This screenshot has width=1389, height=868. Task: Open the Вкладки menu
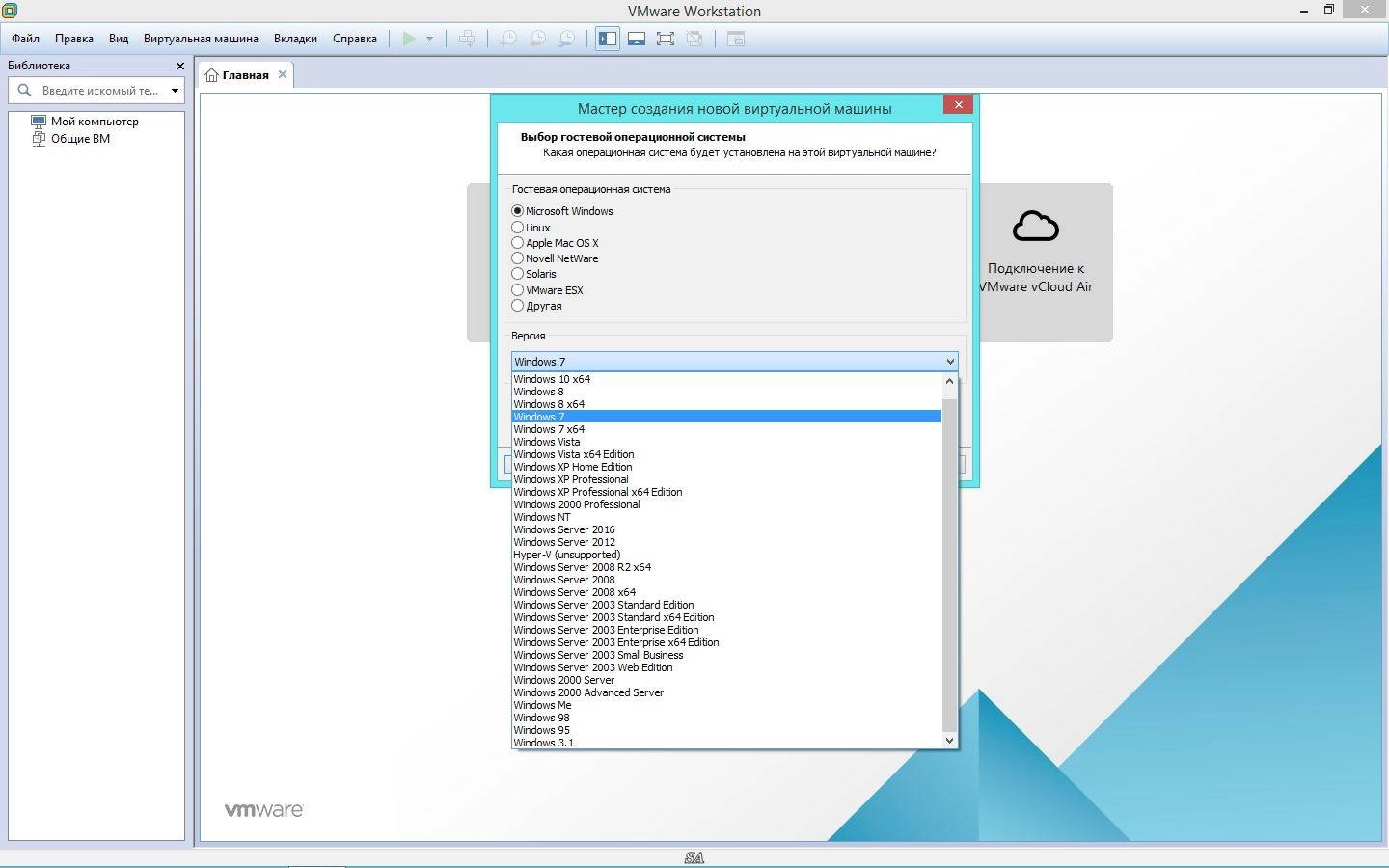tap(295, 39)
